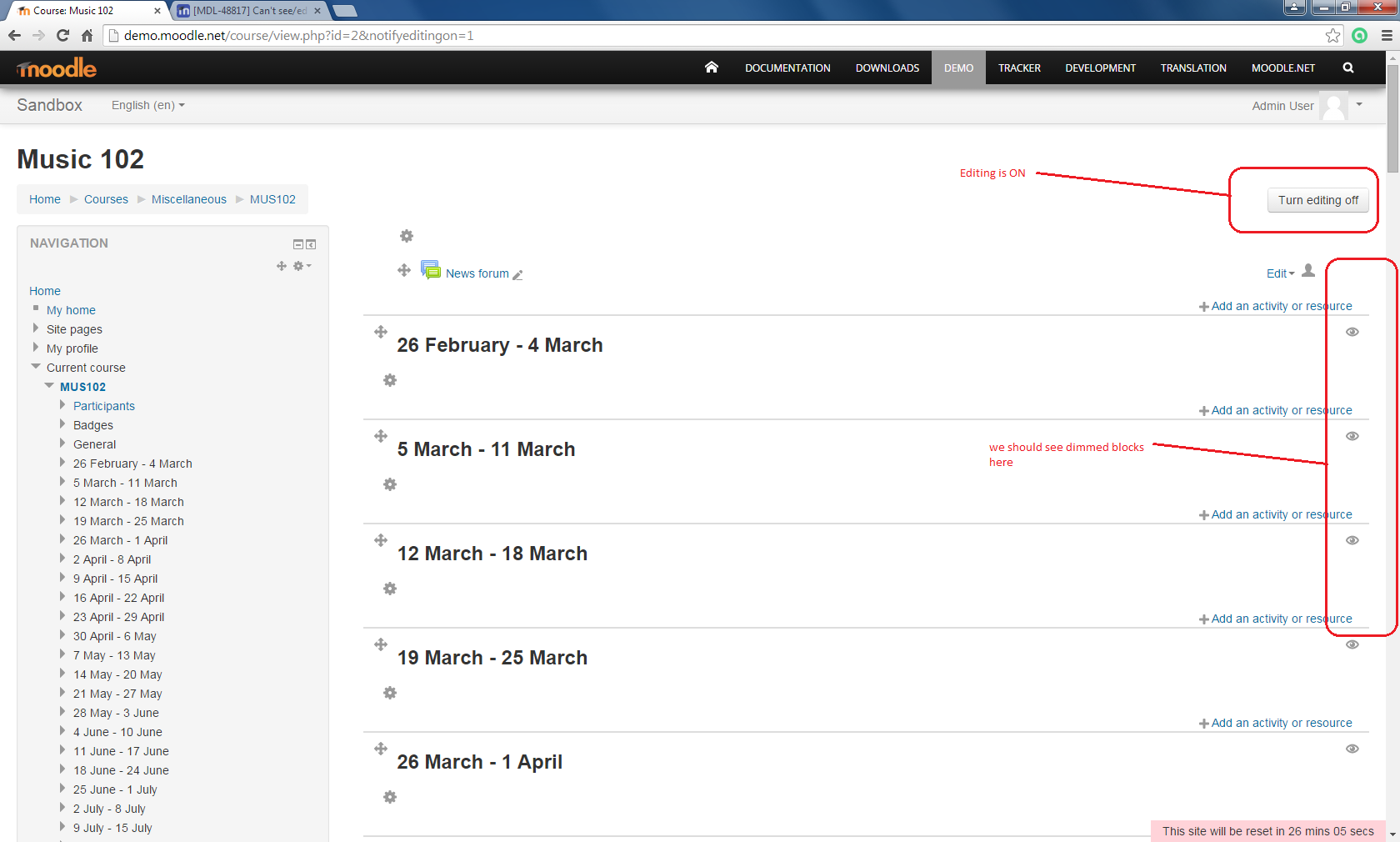Screen dimensions: 1400x842
Task: Edit summary of 12 March - 18 March section
Action: tap(390, 589)
